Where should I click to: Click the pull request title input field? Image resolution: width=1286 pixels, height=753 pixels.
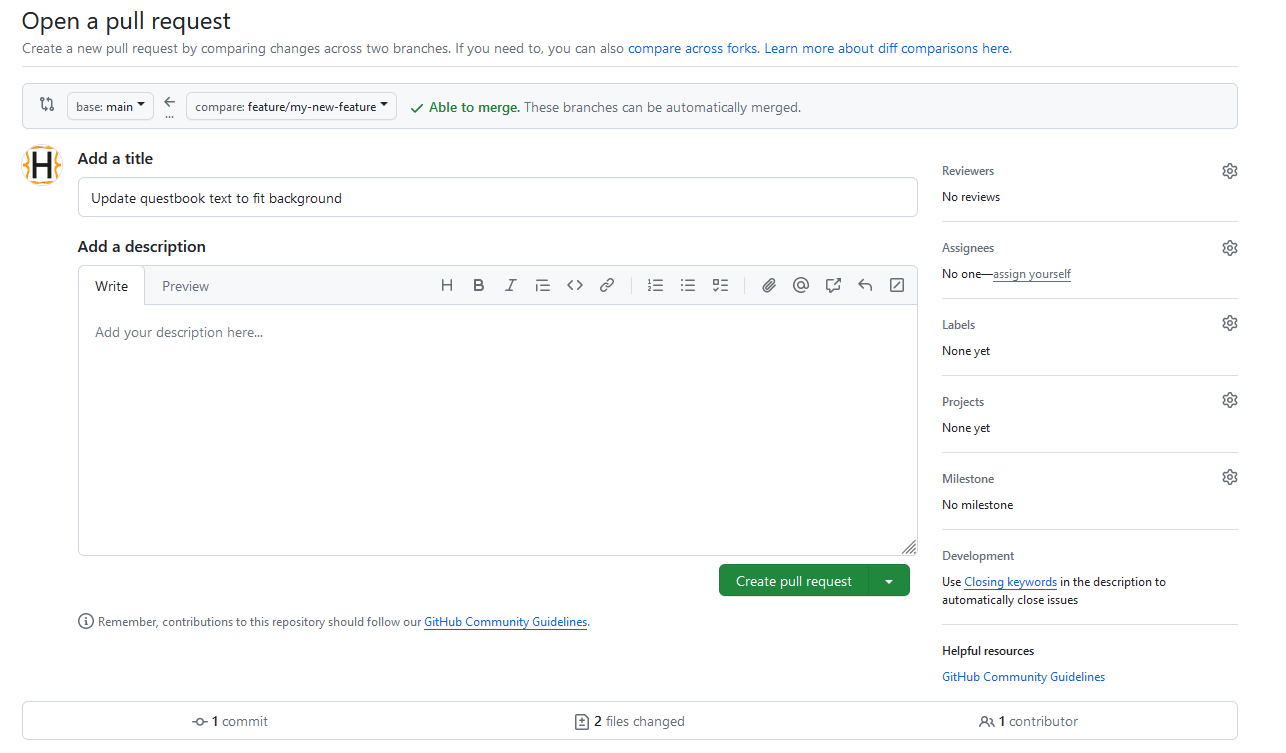pyautogui.click(x=498, y=198)
